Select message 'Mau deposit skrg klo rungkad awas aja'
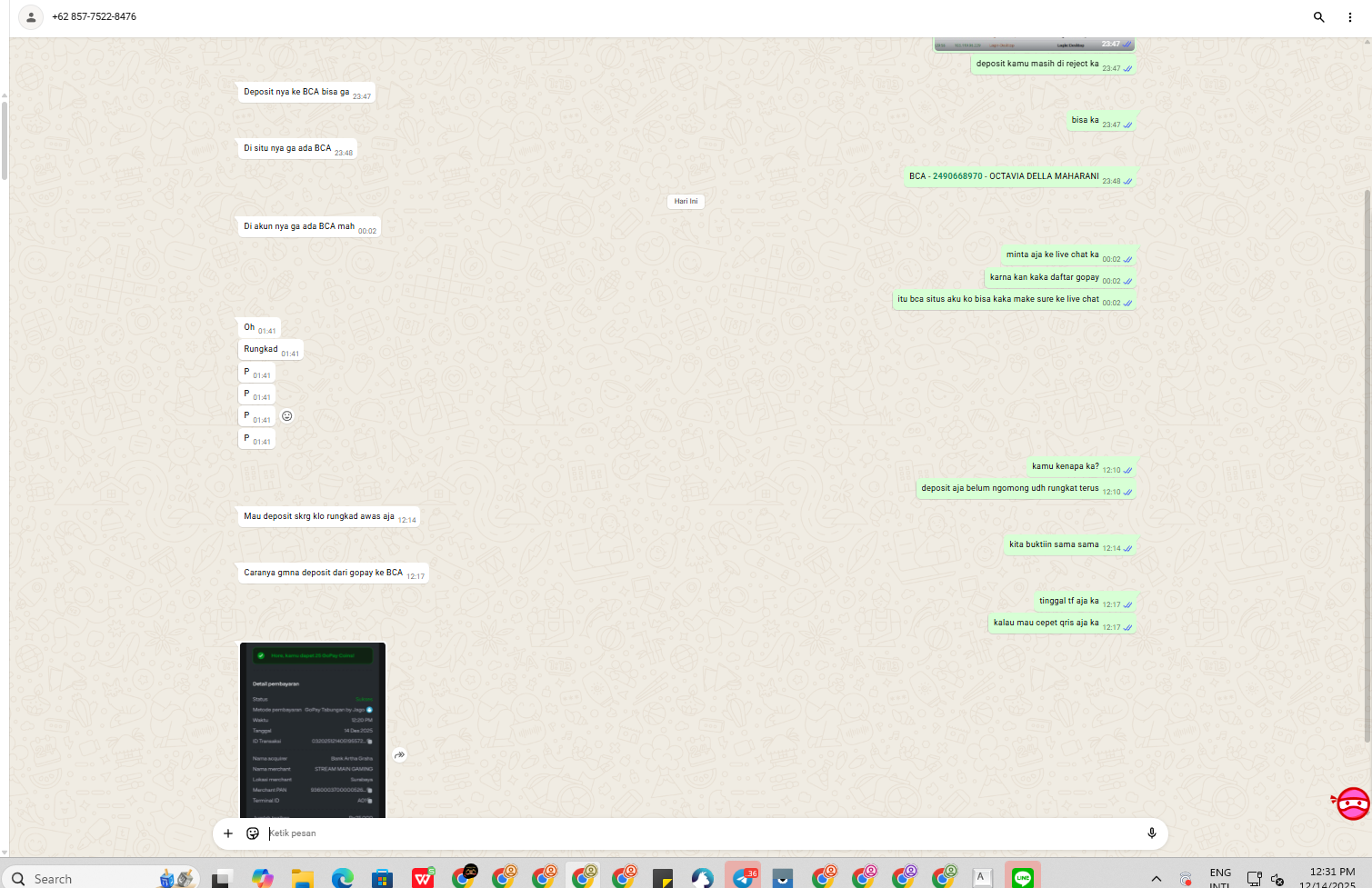Image resolution: width=1372 pixels, height=888 pixels. (328, 517)
